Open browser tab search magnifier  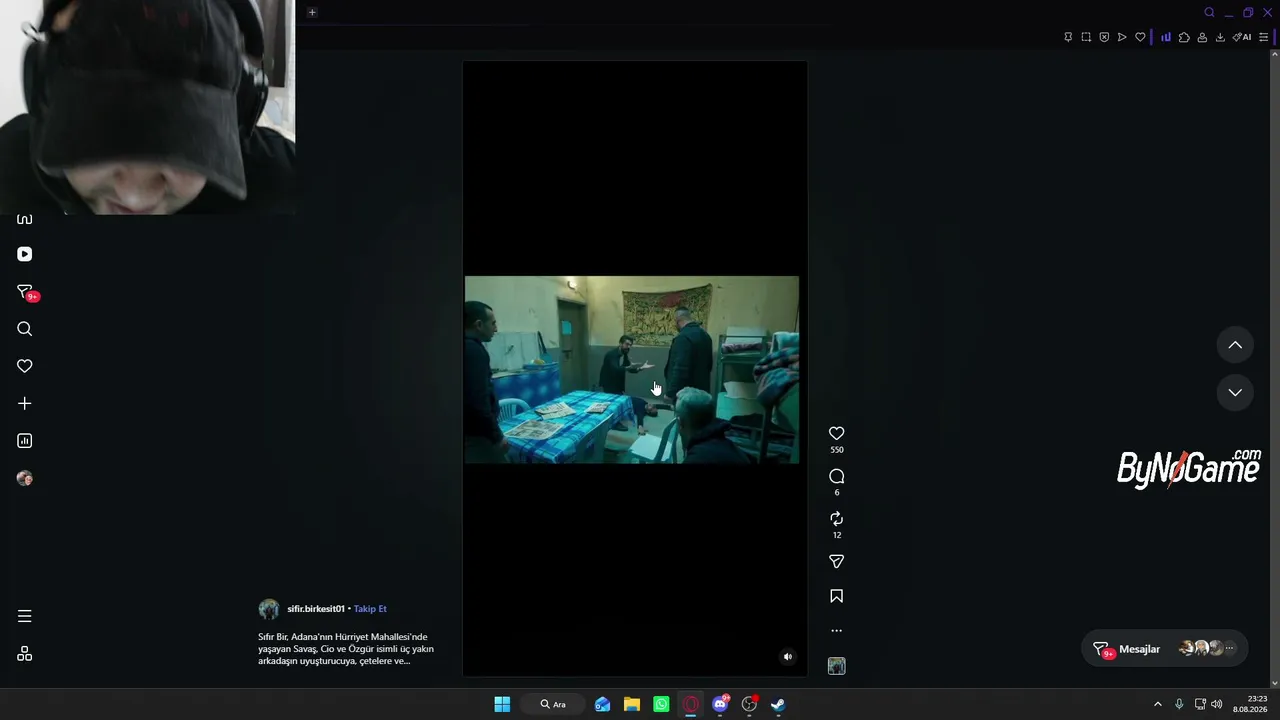pos(1209,13)
